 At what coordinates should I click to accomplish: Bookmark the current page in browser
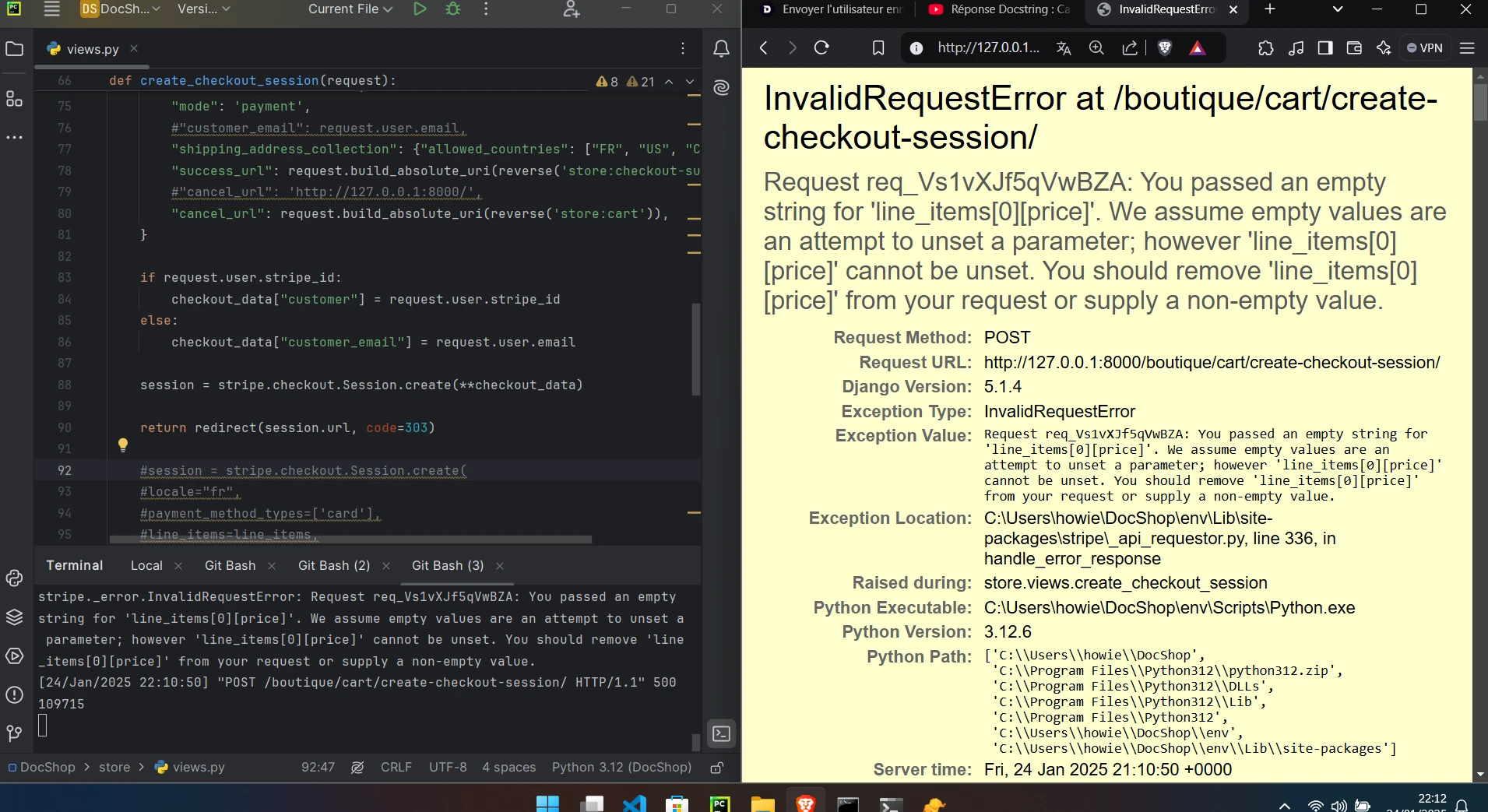(x=878, y=48)
